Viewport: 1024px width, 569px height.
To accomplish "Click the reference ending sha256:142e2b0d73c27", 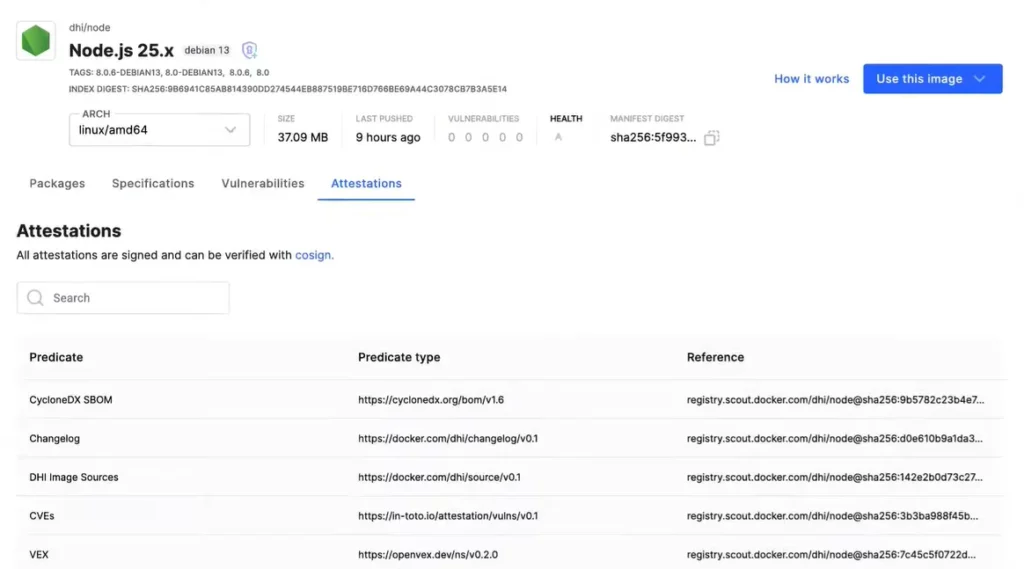I will (x=835, y=477).
